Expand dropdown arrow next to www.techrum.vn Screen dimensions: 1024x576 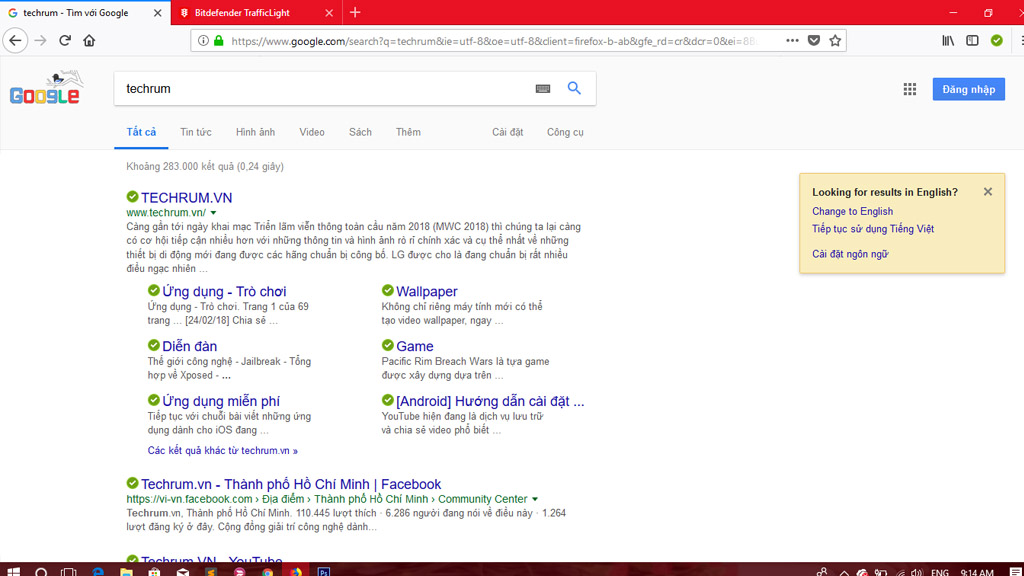(x=214, y=213)
